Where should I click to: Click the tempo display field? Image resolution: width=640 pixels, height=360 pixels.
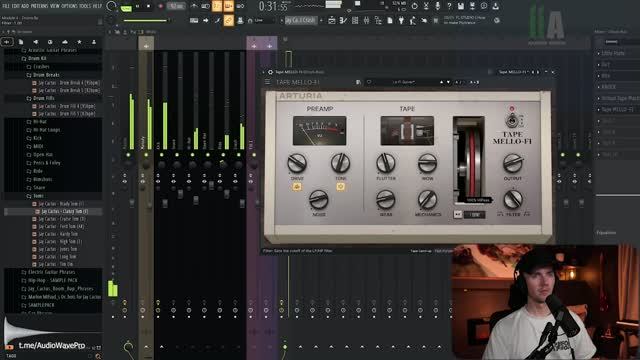[176, 6]
